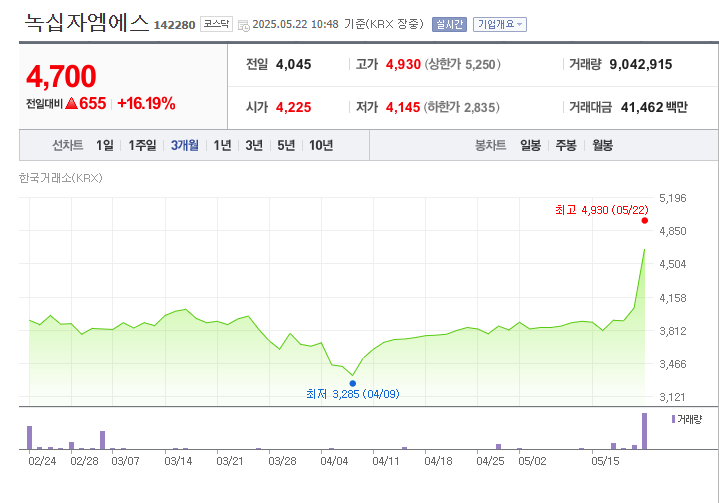Screen dimensions: 719x503
Task: Click the 05/15 date axis label
Action: click(x=605, y=461)
